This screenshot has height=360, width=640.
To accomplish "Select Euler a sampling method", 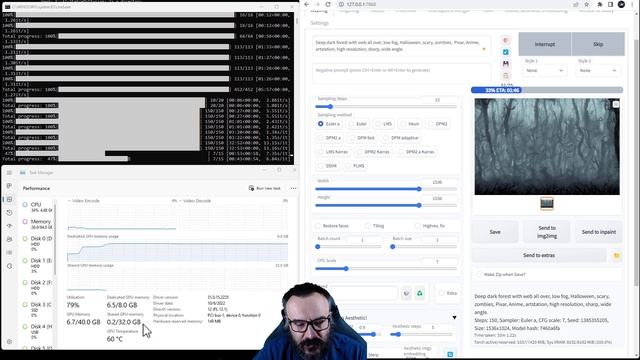I will point(329,124).
